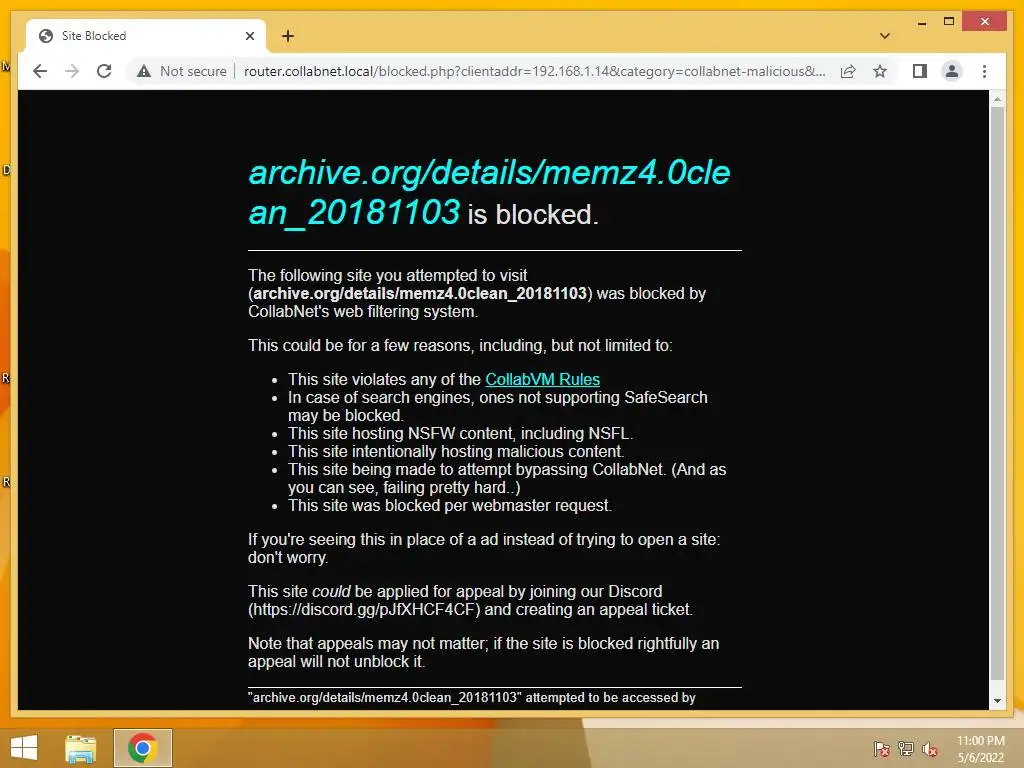Maximize the Chrome window
The height and width of the screenshot is (768, 1024).
949,22
